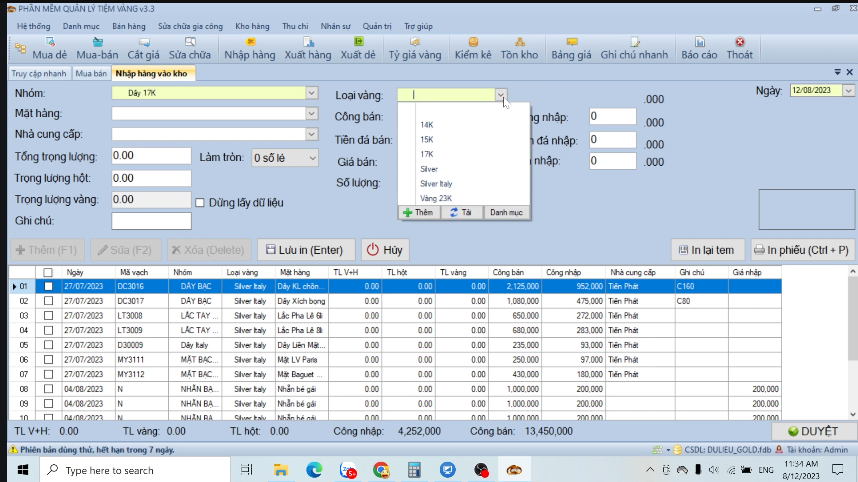Click the Cắt giá toolbar icon
858x482 pixels.
(143, 48)
